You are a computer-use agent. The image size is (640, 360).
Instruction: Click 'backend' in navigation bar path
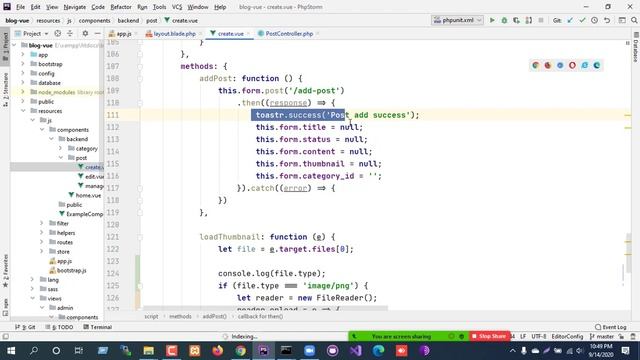(128, 20)
